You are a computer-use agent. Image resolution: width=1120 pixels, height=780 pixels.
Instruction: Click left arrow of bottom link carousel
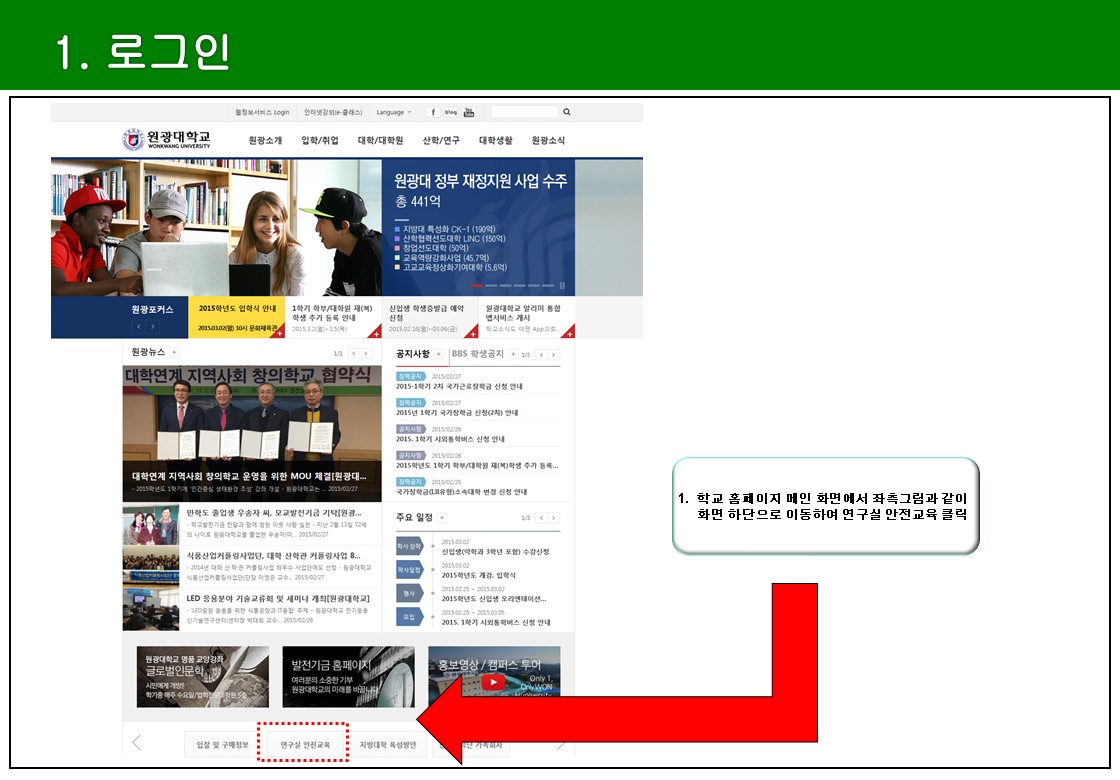137,743
